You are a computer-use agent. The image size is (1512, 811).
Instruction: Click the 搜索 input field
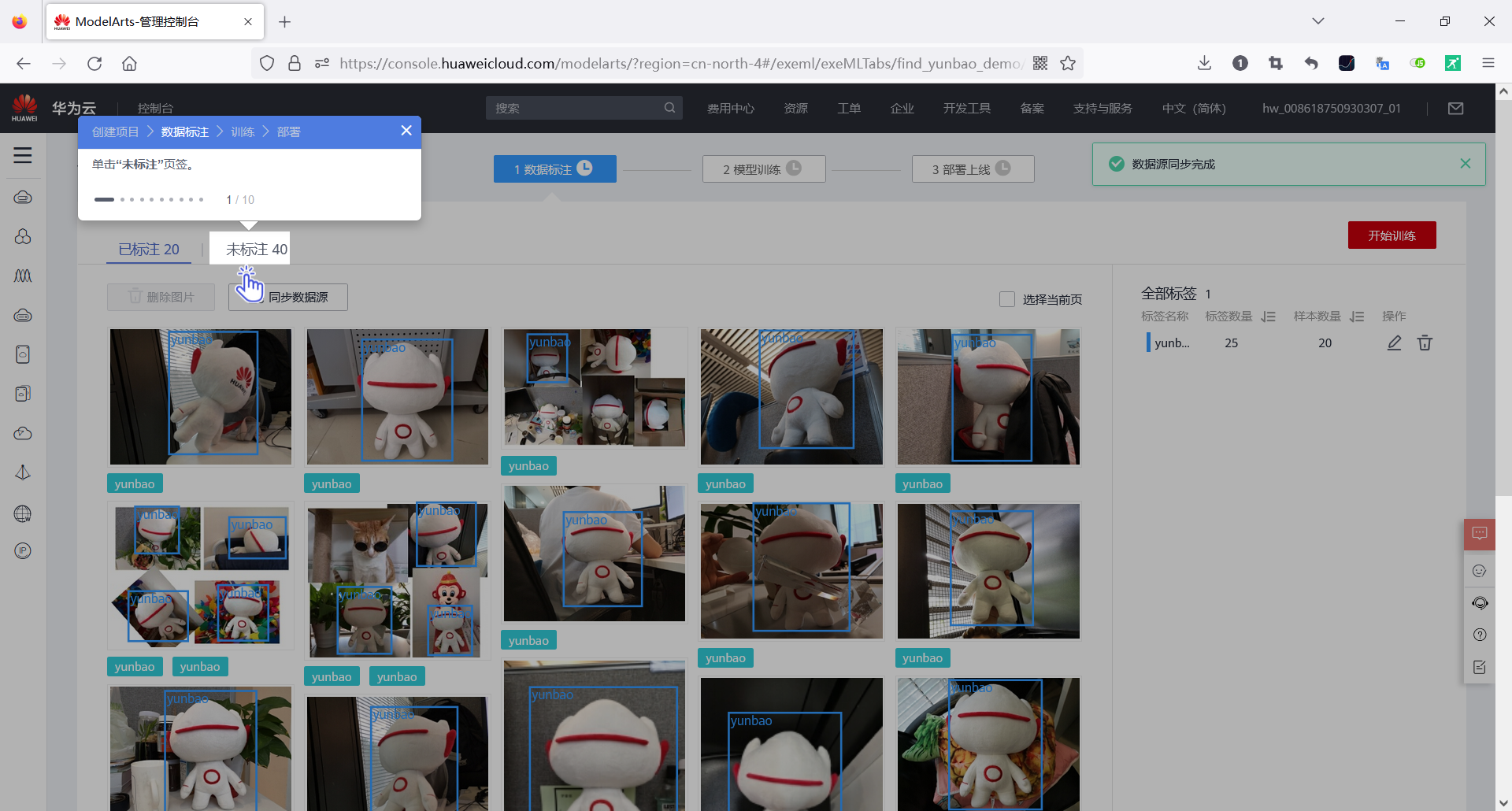click(584, 108)
